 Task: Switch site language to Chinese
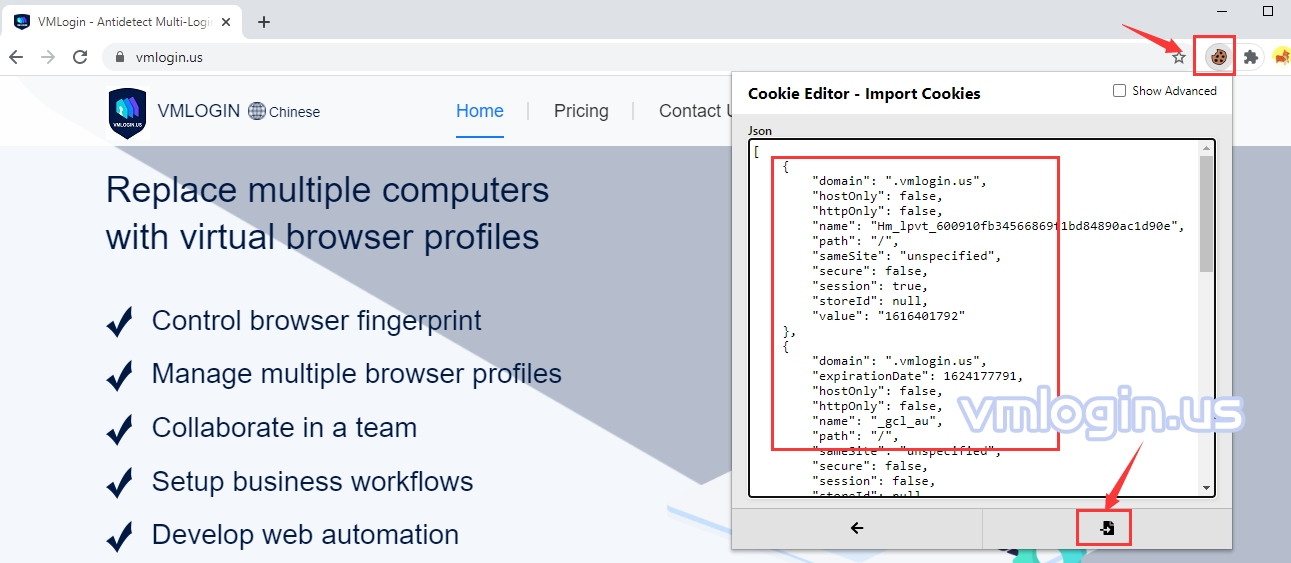(x=294, y=112)
